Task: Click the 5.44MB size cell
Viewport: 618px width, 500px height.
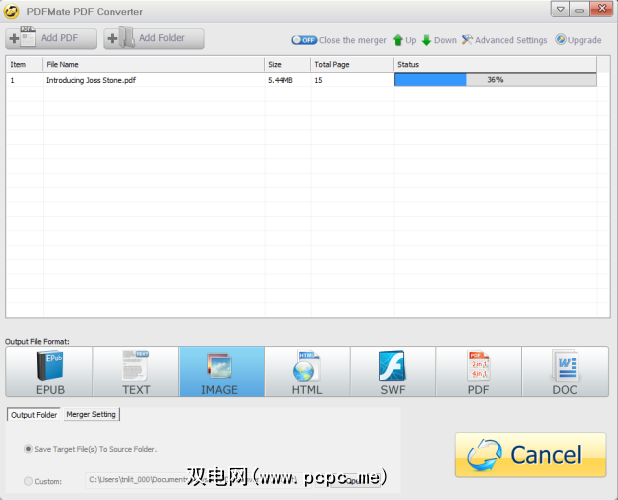Action: pos(280,80)
